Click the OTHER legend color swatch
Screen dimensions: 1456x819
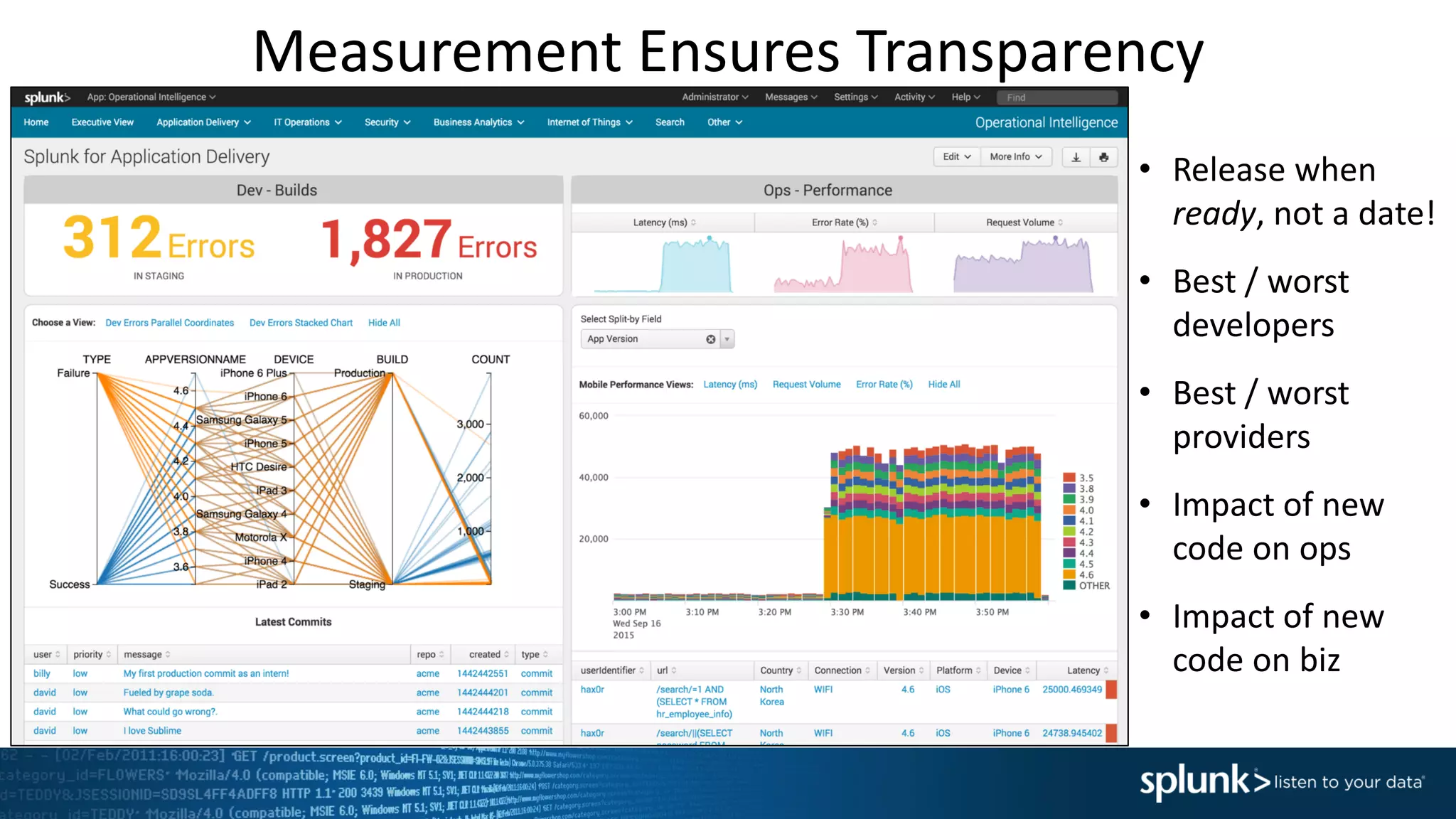(x=1069, y=585)
